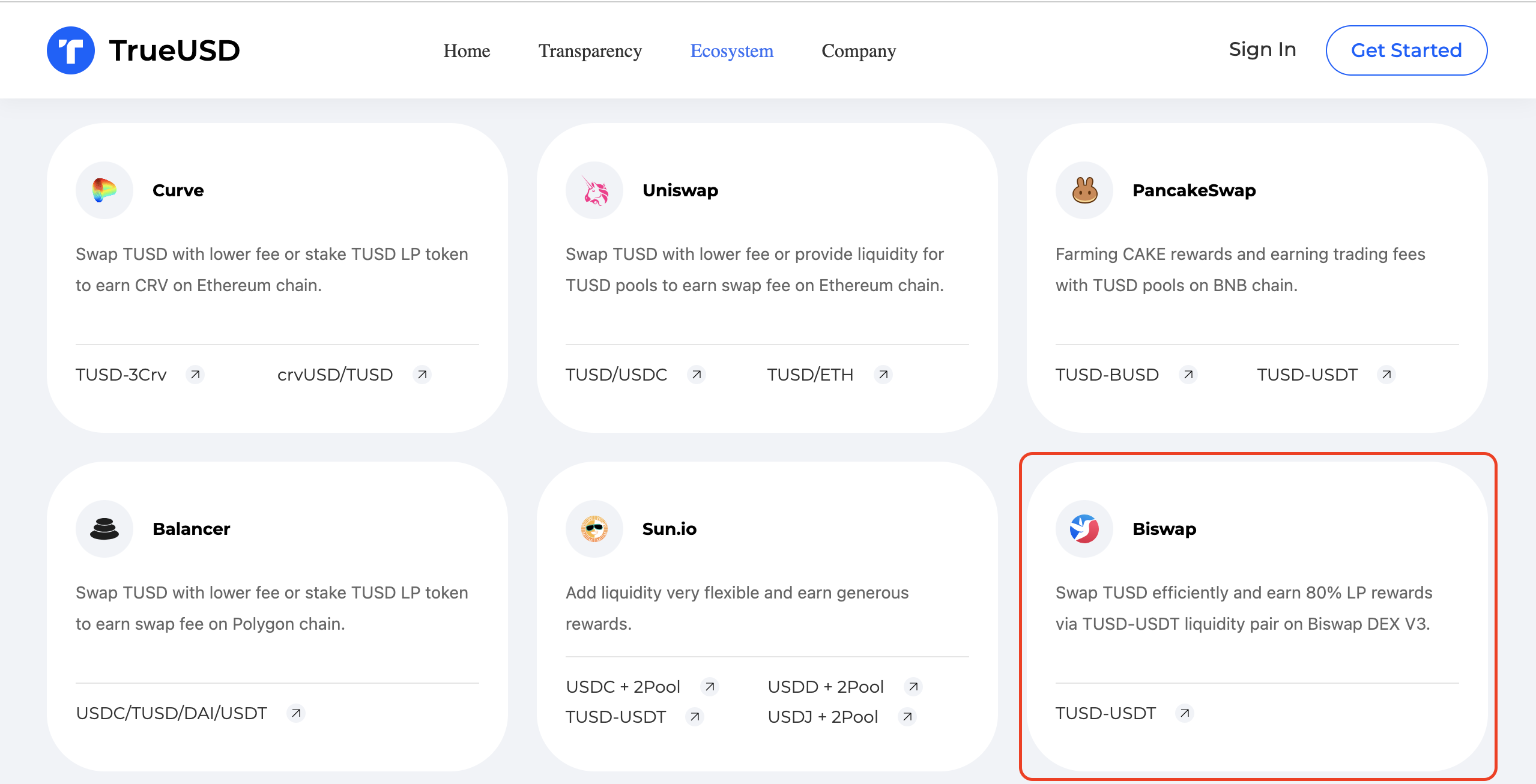The width and height of the screenshot is (1536, 784).
Task: Click the Sun.io sunglasses sun icon
Action: (594, 529)
